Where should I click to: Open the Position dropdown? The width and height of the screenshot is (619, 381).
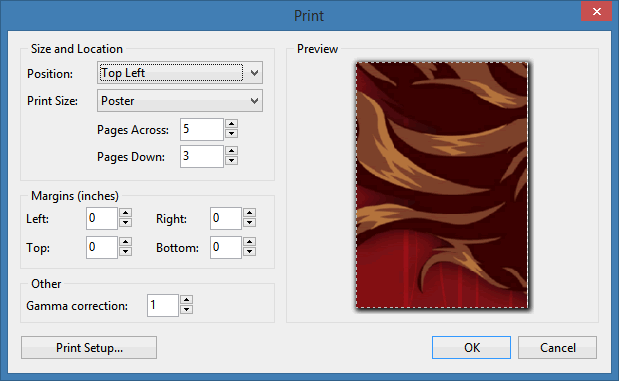pos(180,73)
